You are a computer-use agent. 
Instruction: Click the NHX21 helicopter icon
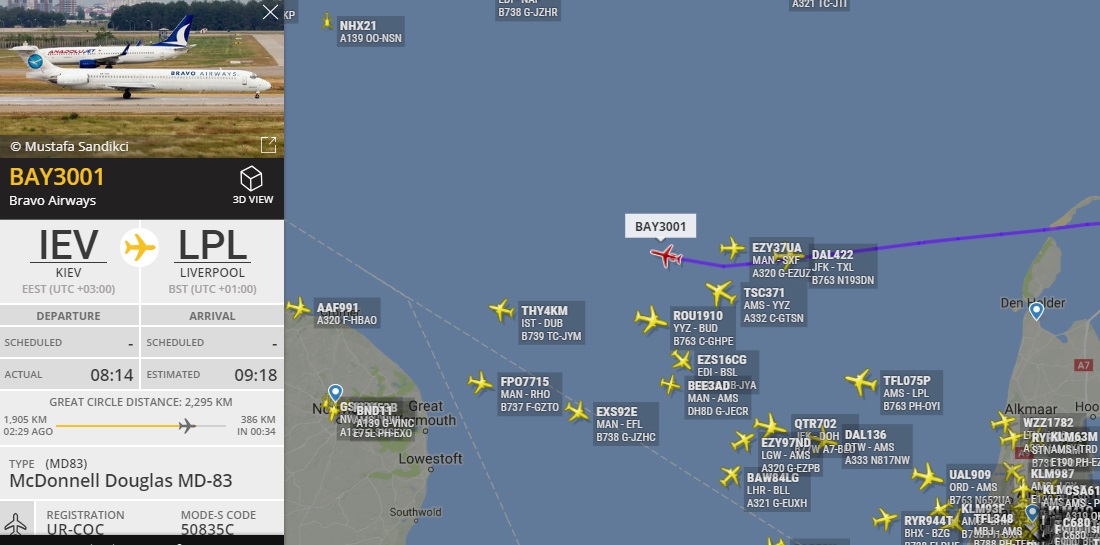[328, 21]
